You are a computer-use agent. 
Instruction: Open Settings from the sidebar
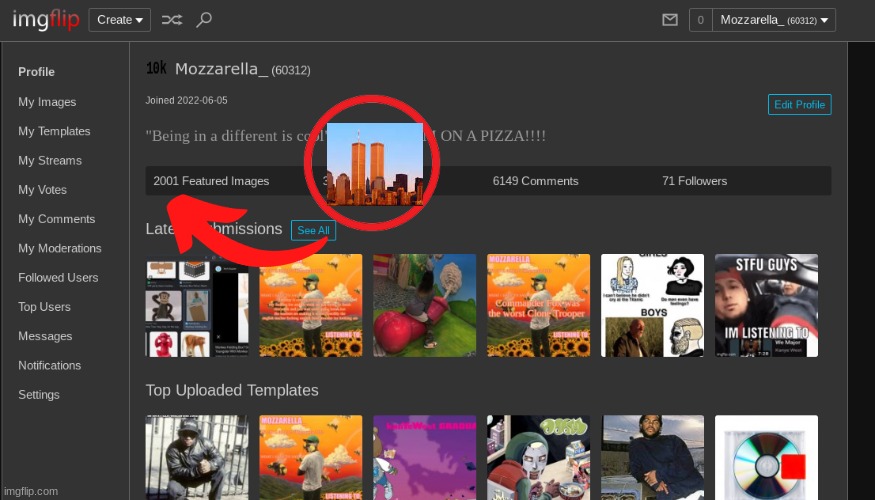39,395
